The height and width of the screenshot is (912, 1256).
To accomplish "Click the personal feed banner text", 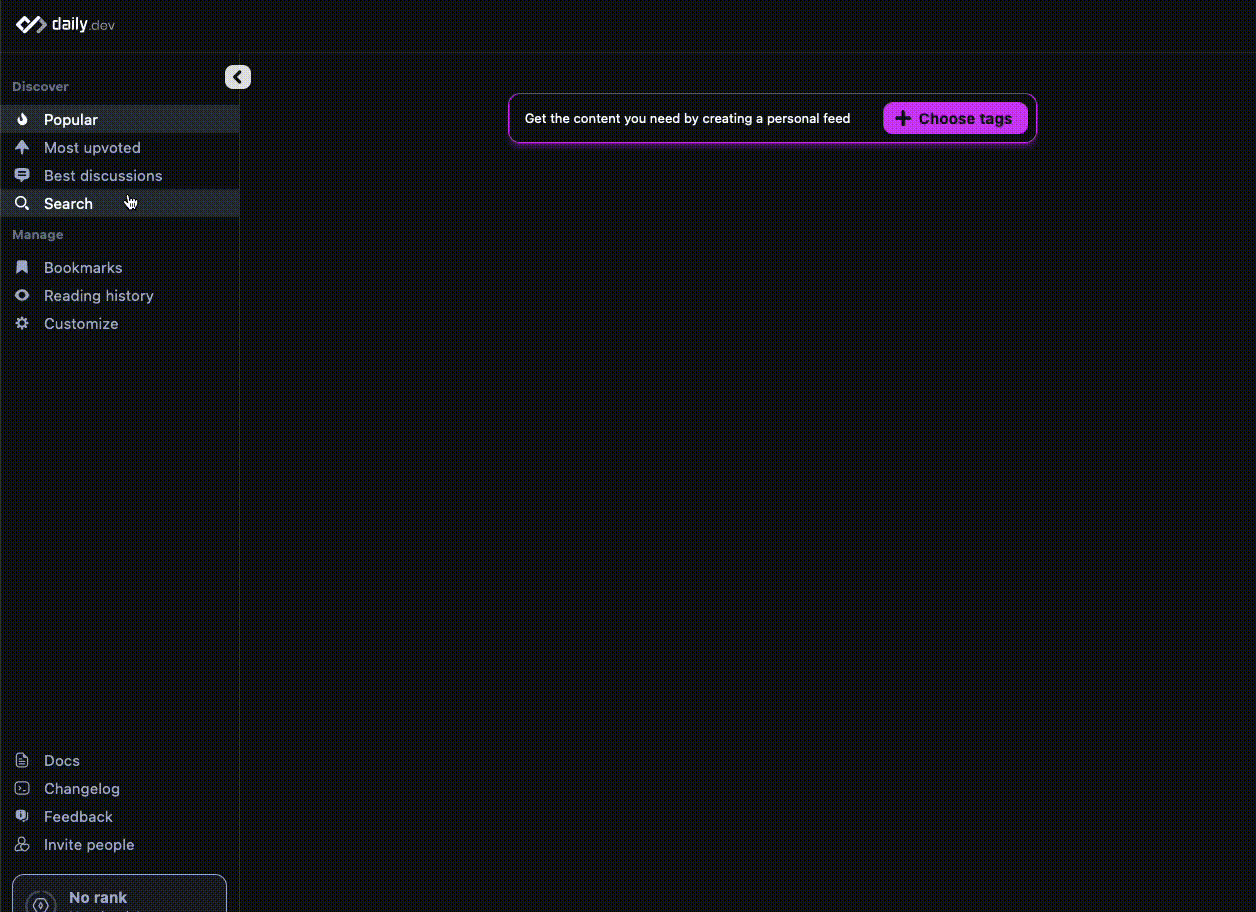I will pos(687,118).
